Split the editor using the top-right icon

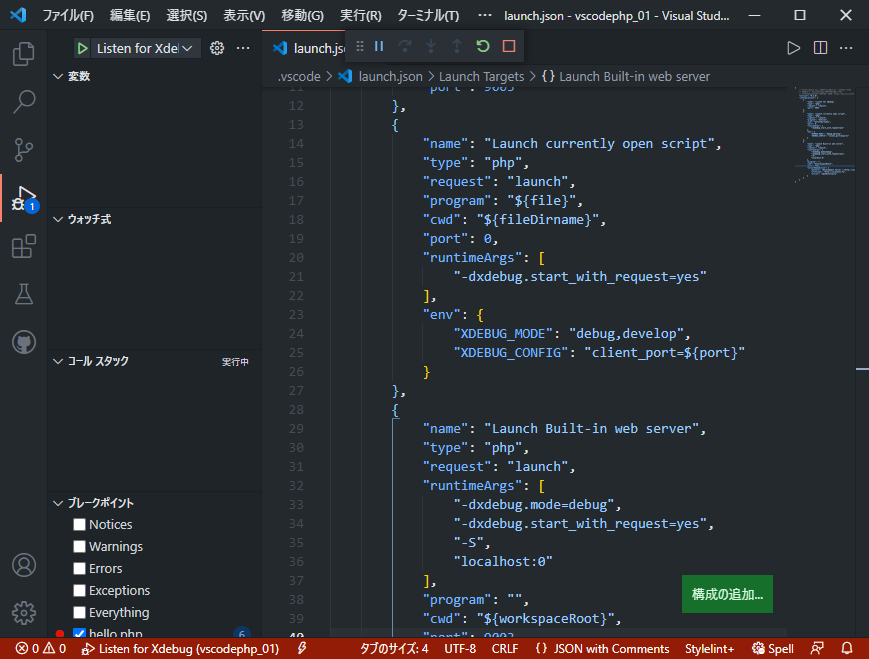coord(820,46)
